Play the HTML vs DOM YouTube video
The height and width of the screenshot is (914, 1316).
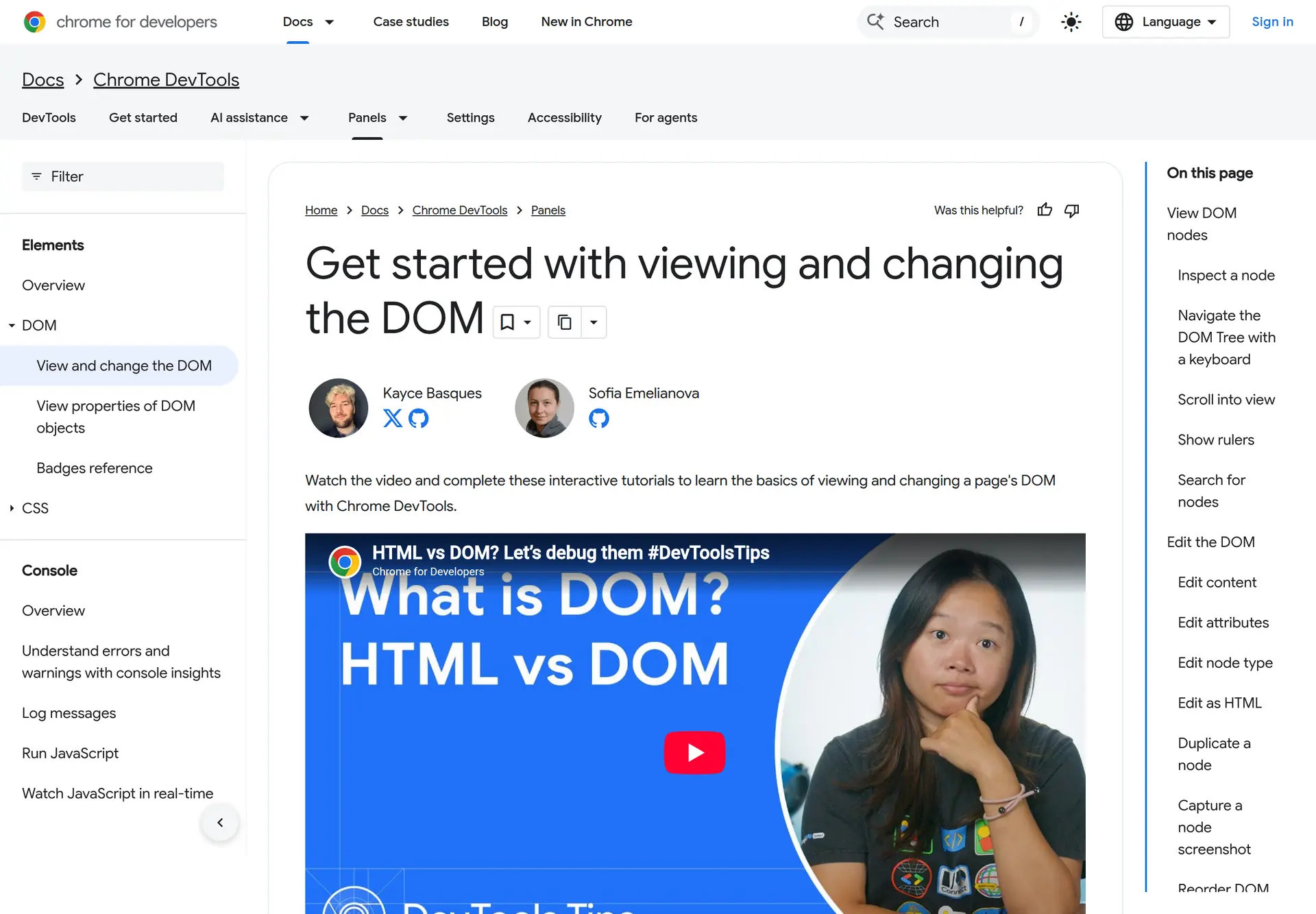(x=694, y=752)
